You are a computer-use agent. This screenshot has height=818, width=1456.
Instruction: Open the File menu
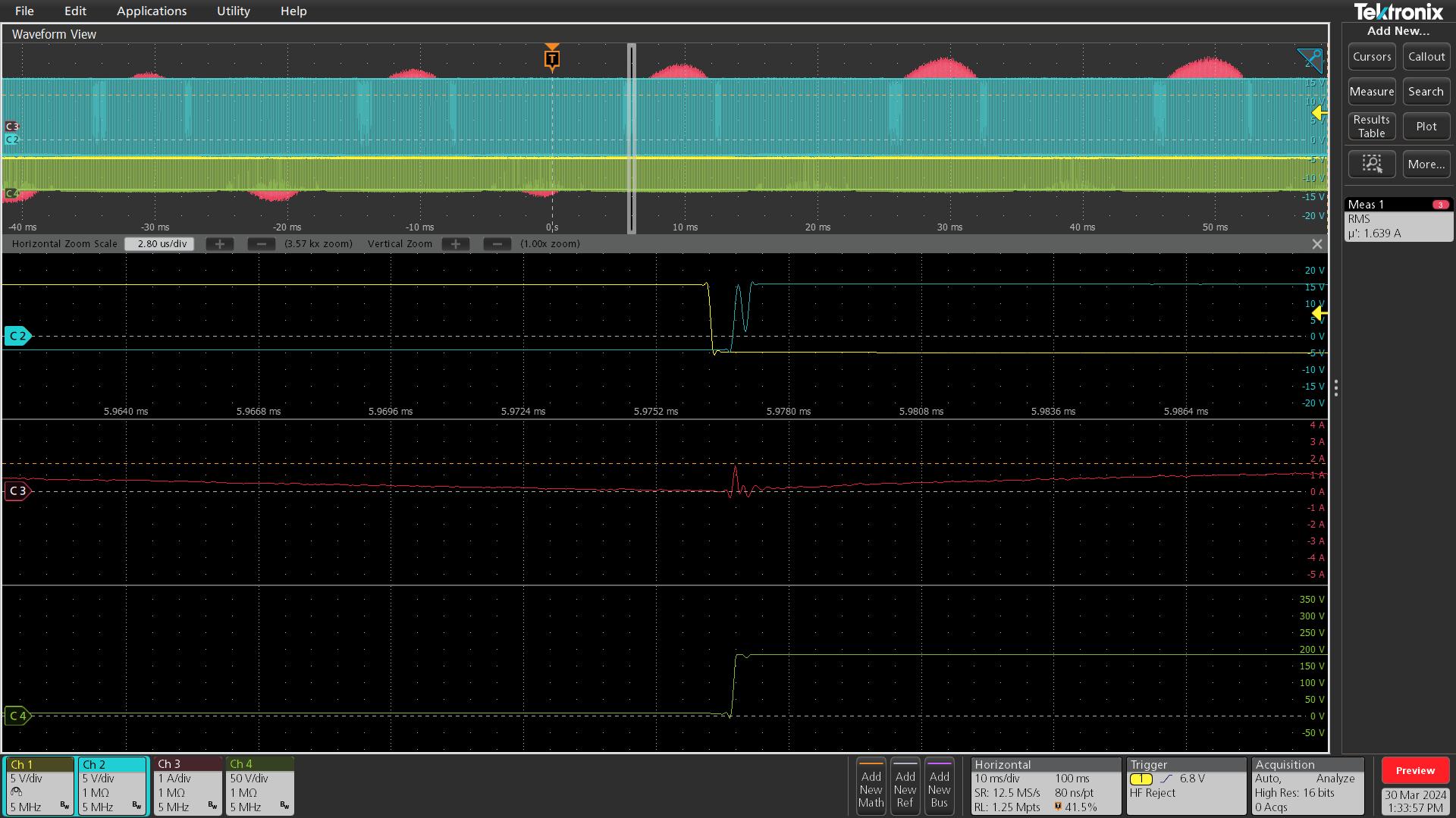click(24, 11)
